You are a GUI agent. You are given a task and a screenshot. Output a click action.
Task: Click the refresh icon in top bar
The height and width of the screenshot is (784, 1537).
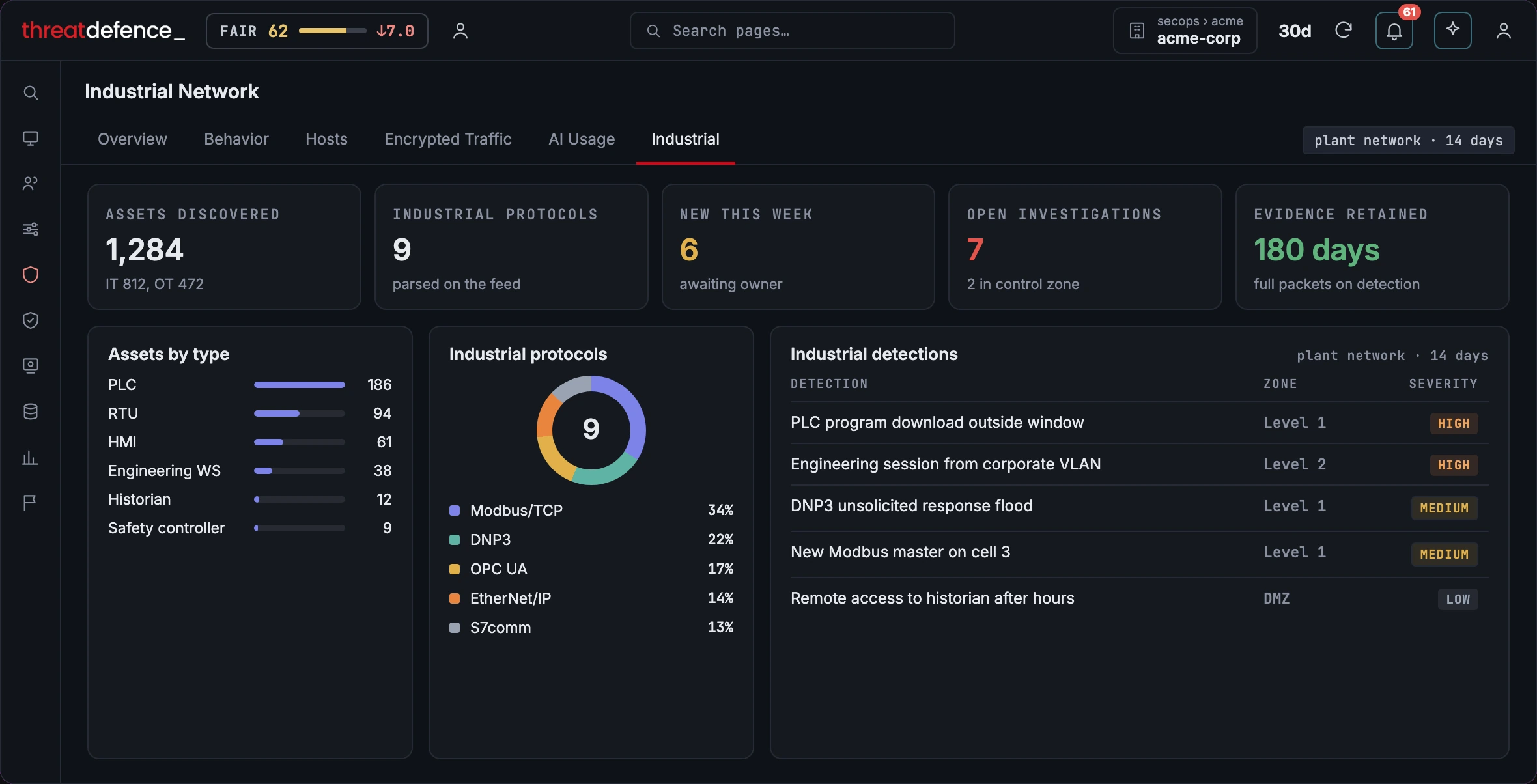pyautogui.click(x=1344, y=31)
